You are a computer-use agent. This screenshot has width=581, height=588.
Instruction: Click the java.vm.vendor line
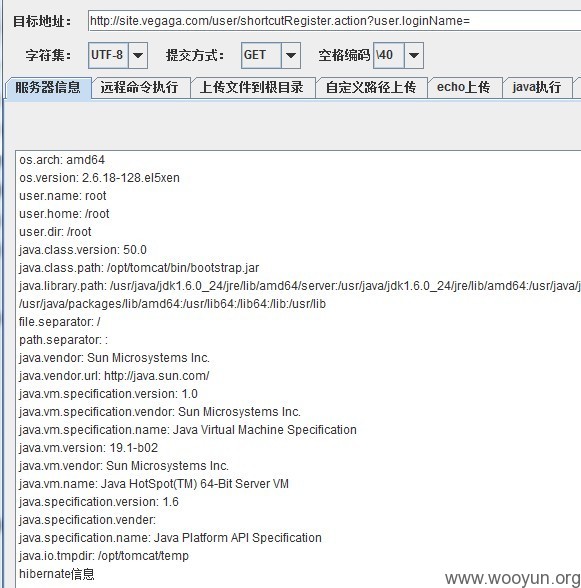(124, 466)
